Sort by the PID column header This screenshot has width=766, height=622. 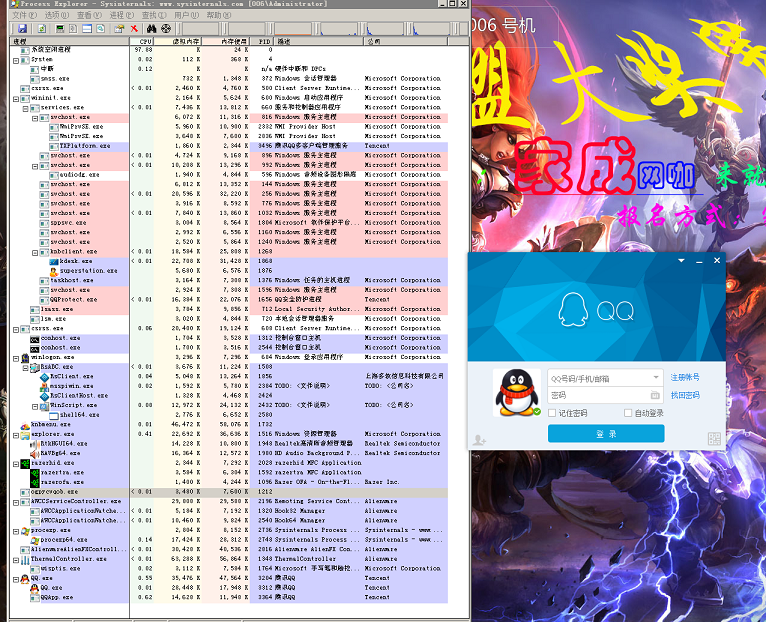(262, 42)
